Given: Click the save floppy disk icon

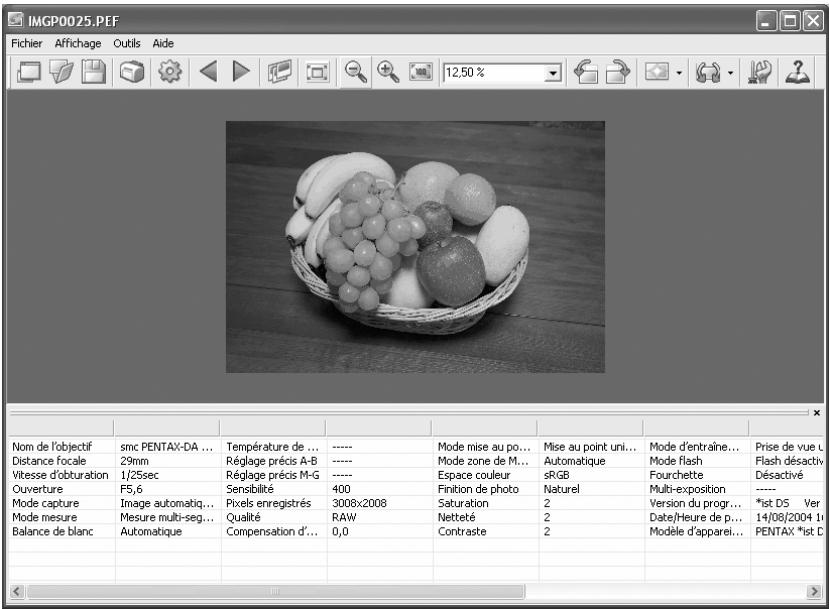Looking at the screenshot, I should pyautogui.click(x=94, y=71).
